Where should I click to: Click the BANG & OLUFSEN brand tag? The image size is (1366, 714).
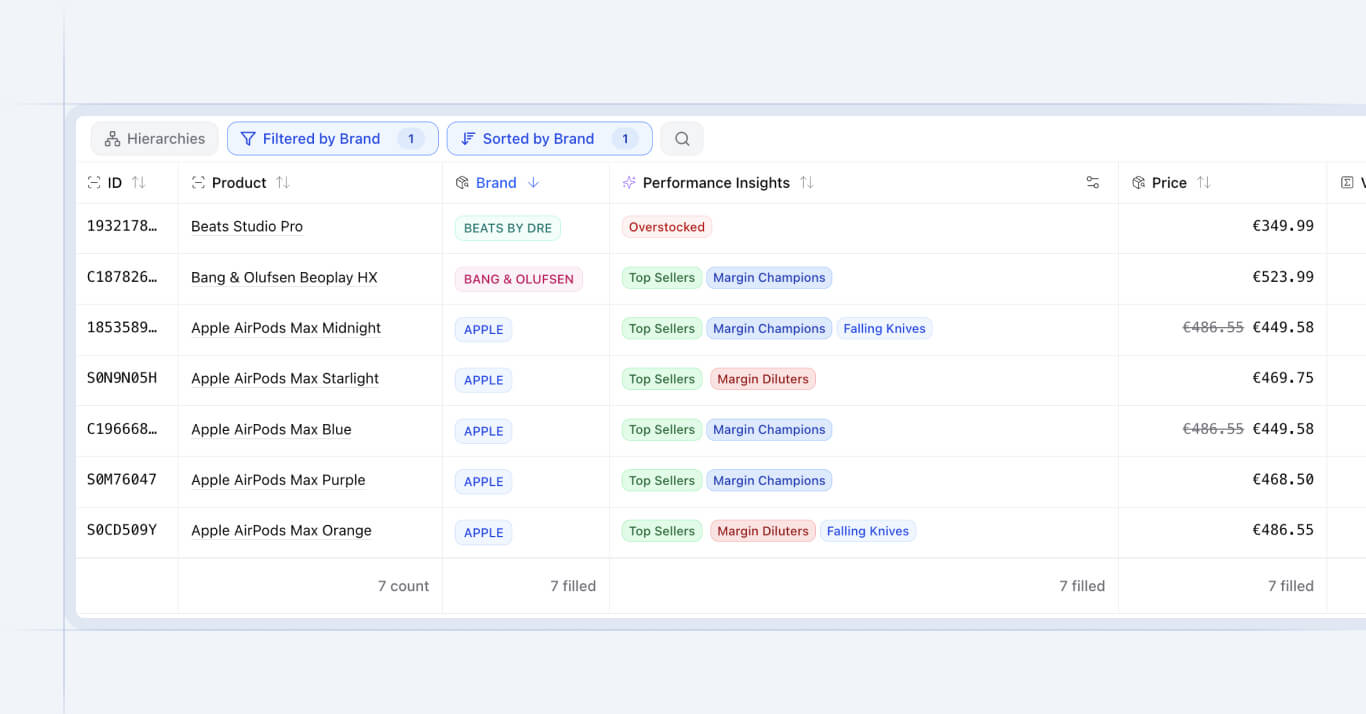(519, 279)
